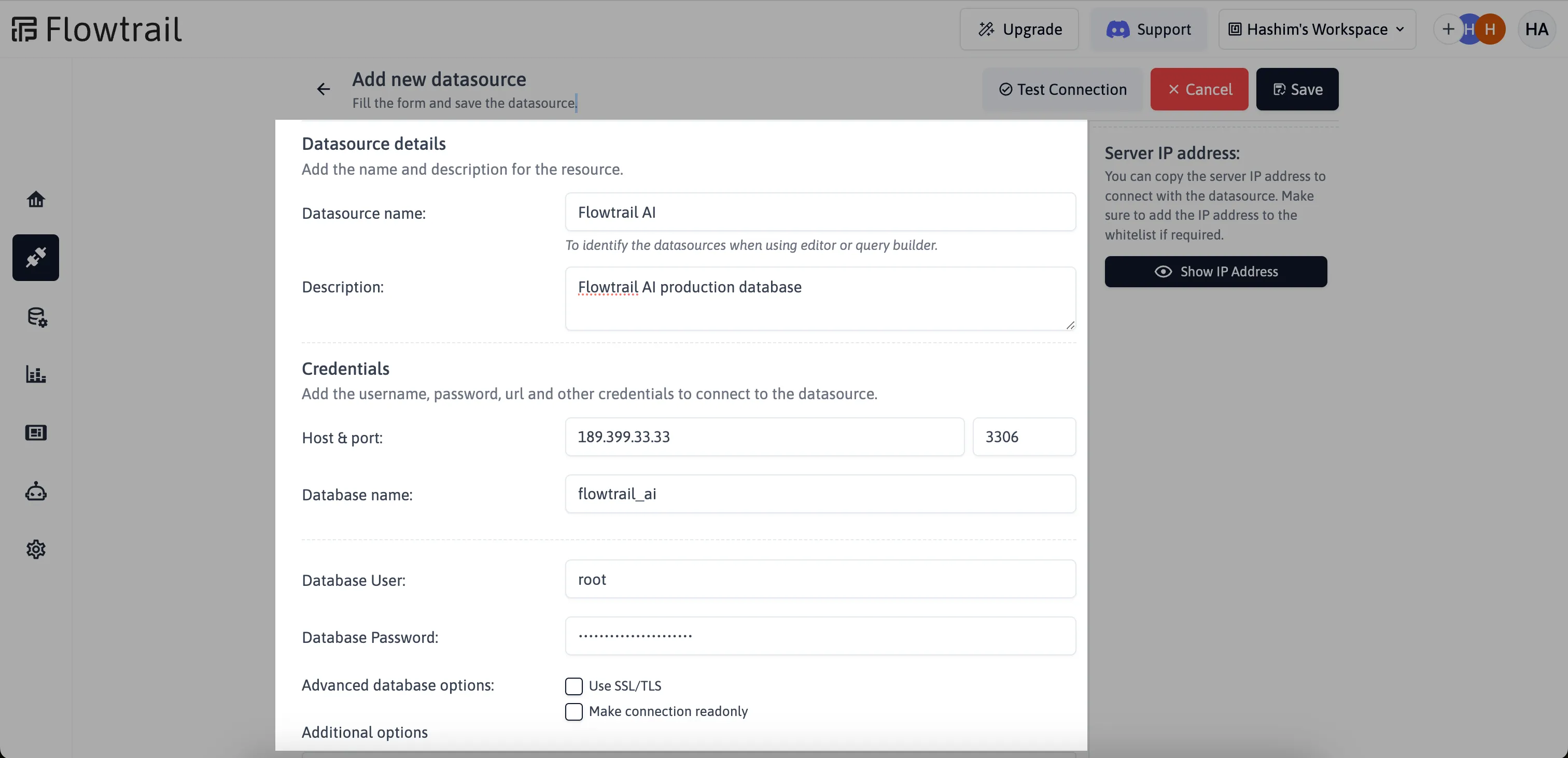Screen dimensions: 1568x758
Task: Open the settings gear icon in sidebar
Action: coord(36,549)
